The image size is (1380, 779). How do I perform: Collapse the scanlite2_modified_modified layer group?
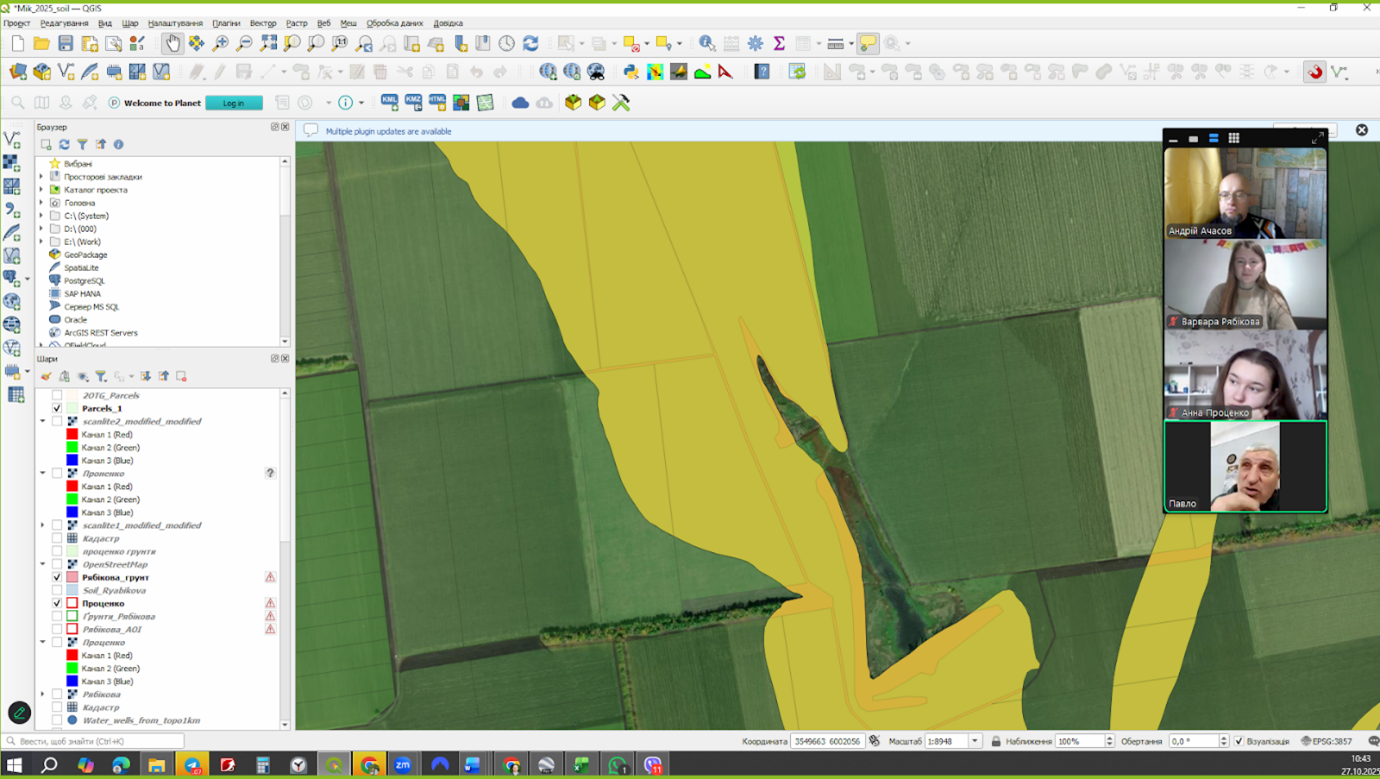[x=43, y=421]
